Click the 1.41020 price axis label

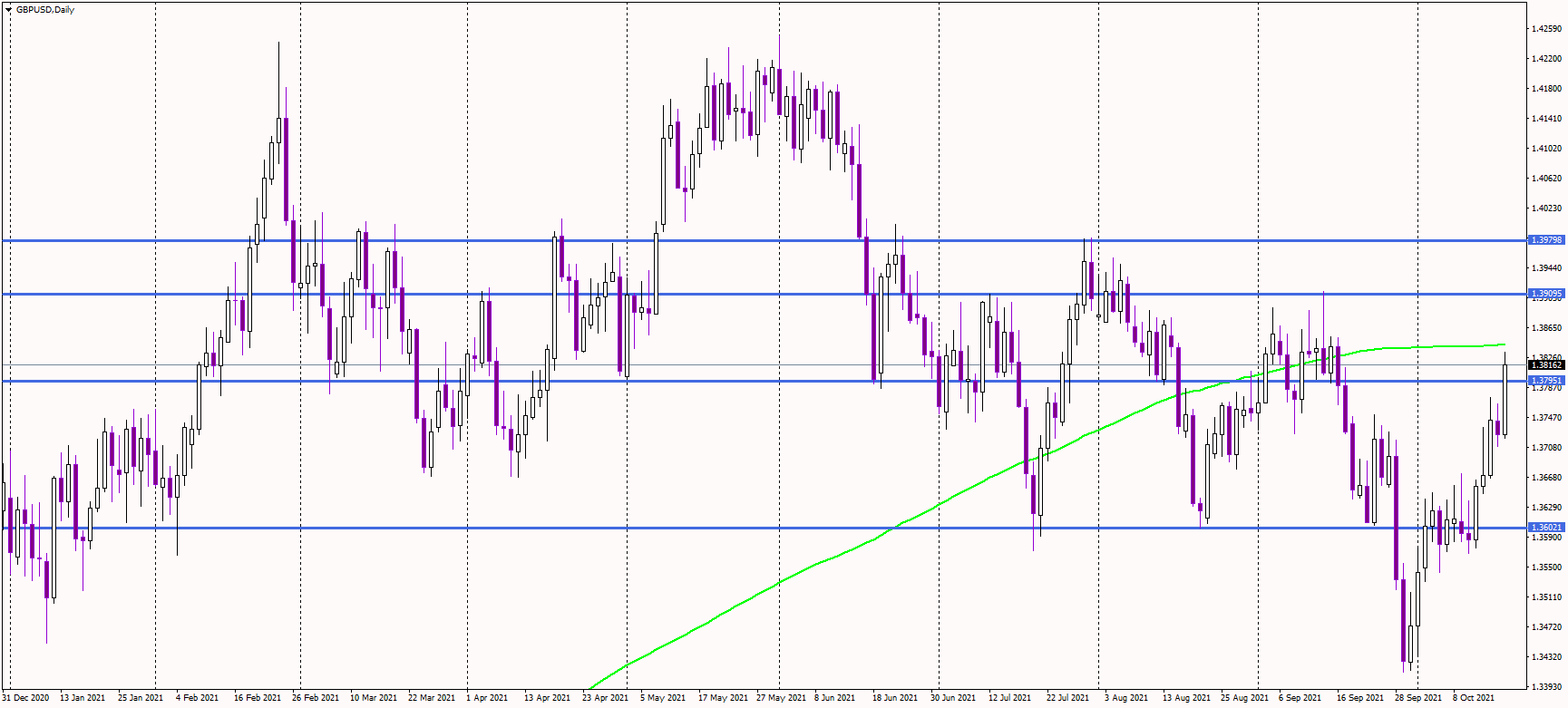pos(1547,149)
